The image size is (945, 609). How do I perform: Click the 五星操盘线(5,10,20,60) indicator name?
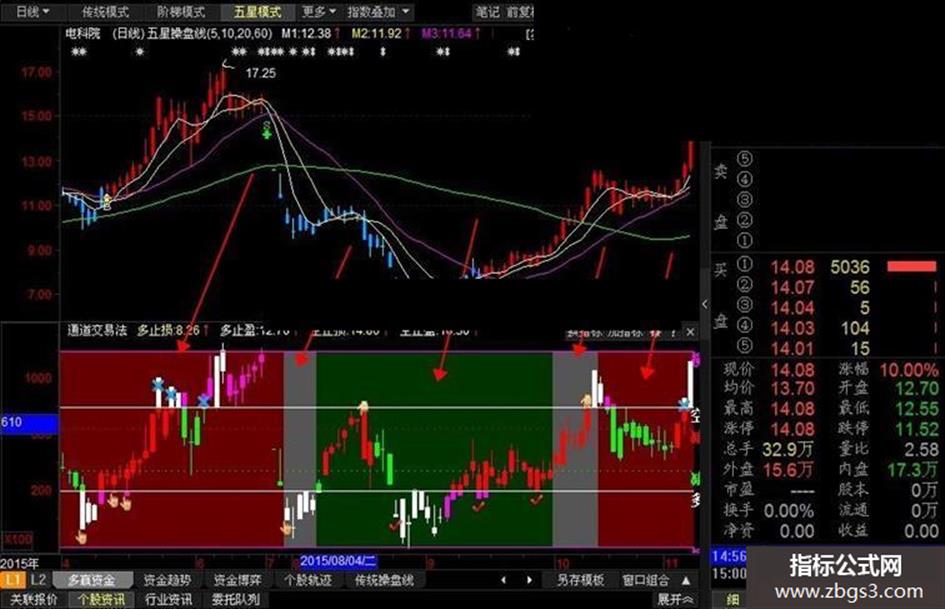[x=210, y=34]
